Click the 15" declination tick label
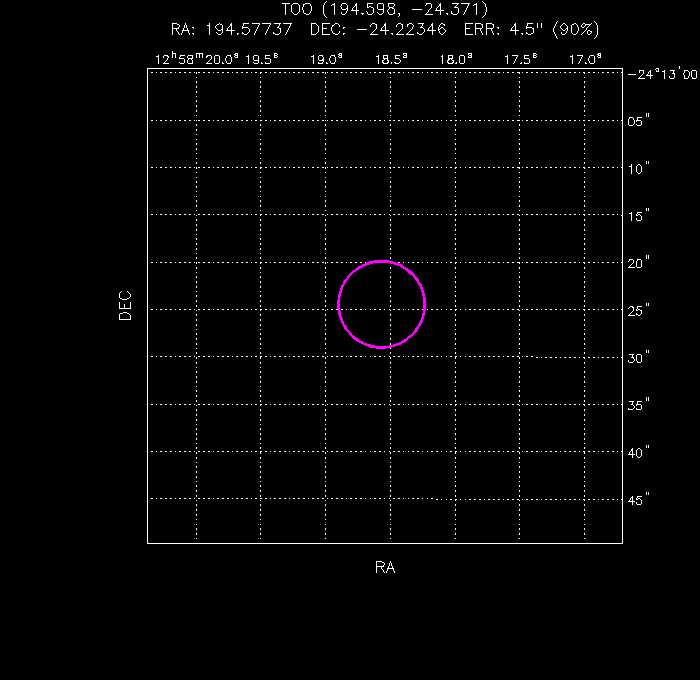 [x=639, y=216]
